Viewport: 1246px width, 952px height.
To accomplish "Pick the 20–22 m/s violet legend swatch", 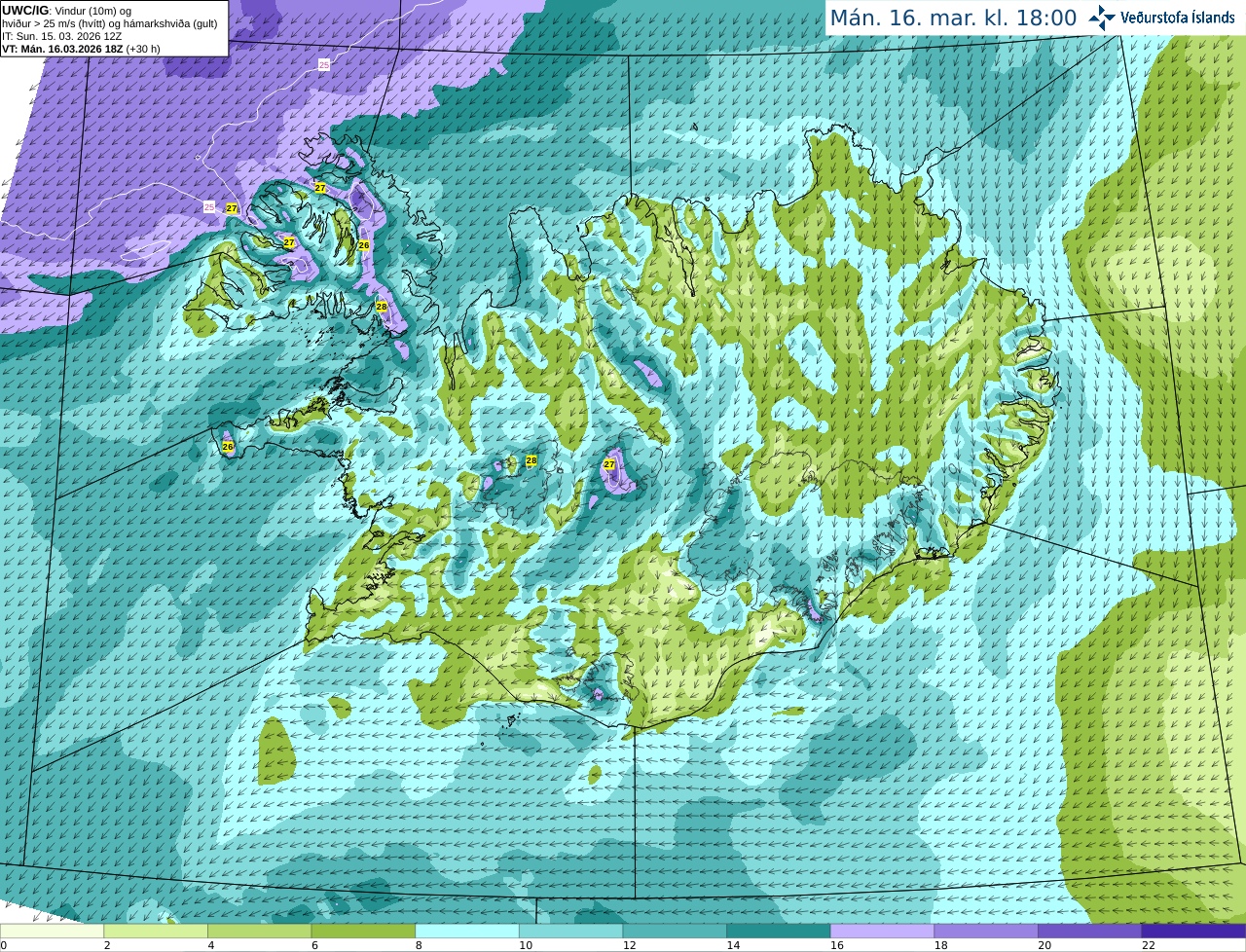I will point(1090,931).
